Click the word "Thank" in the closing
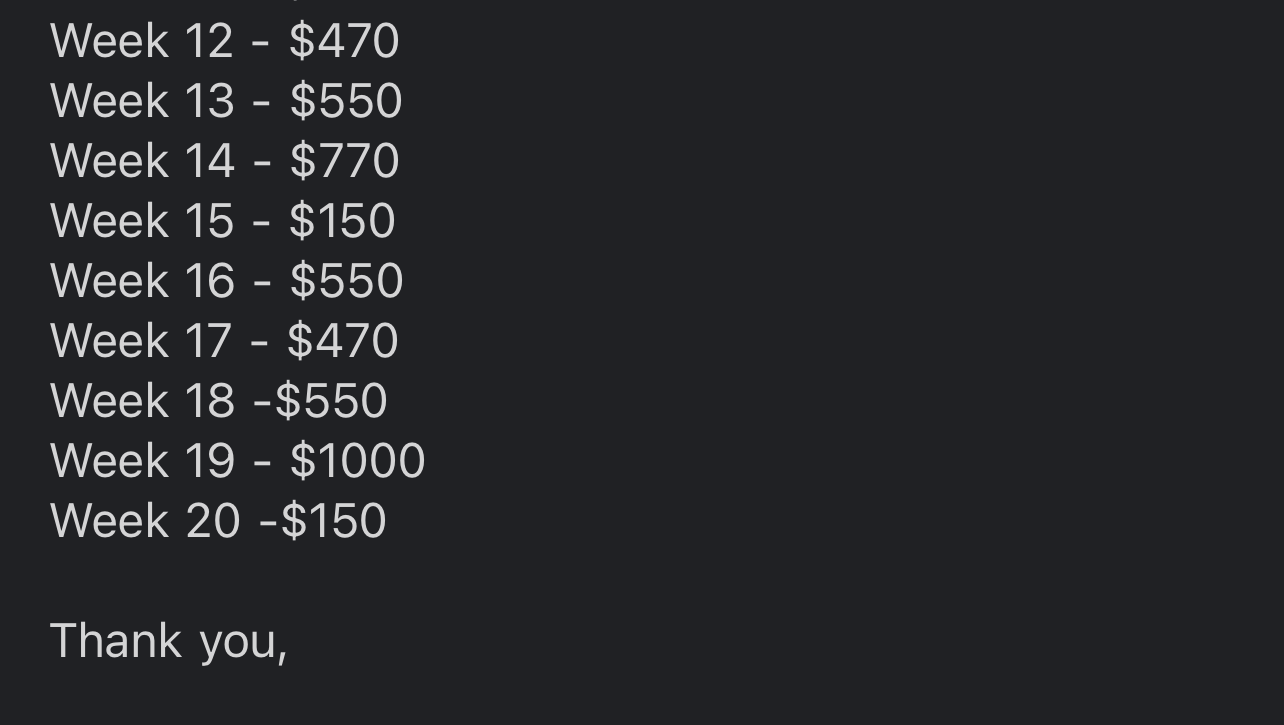Screen dimensions: 1284x725 pyautogui.click(x=115, y=642)
